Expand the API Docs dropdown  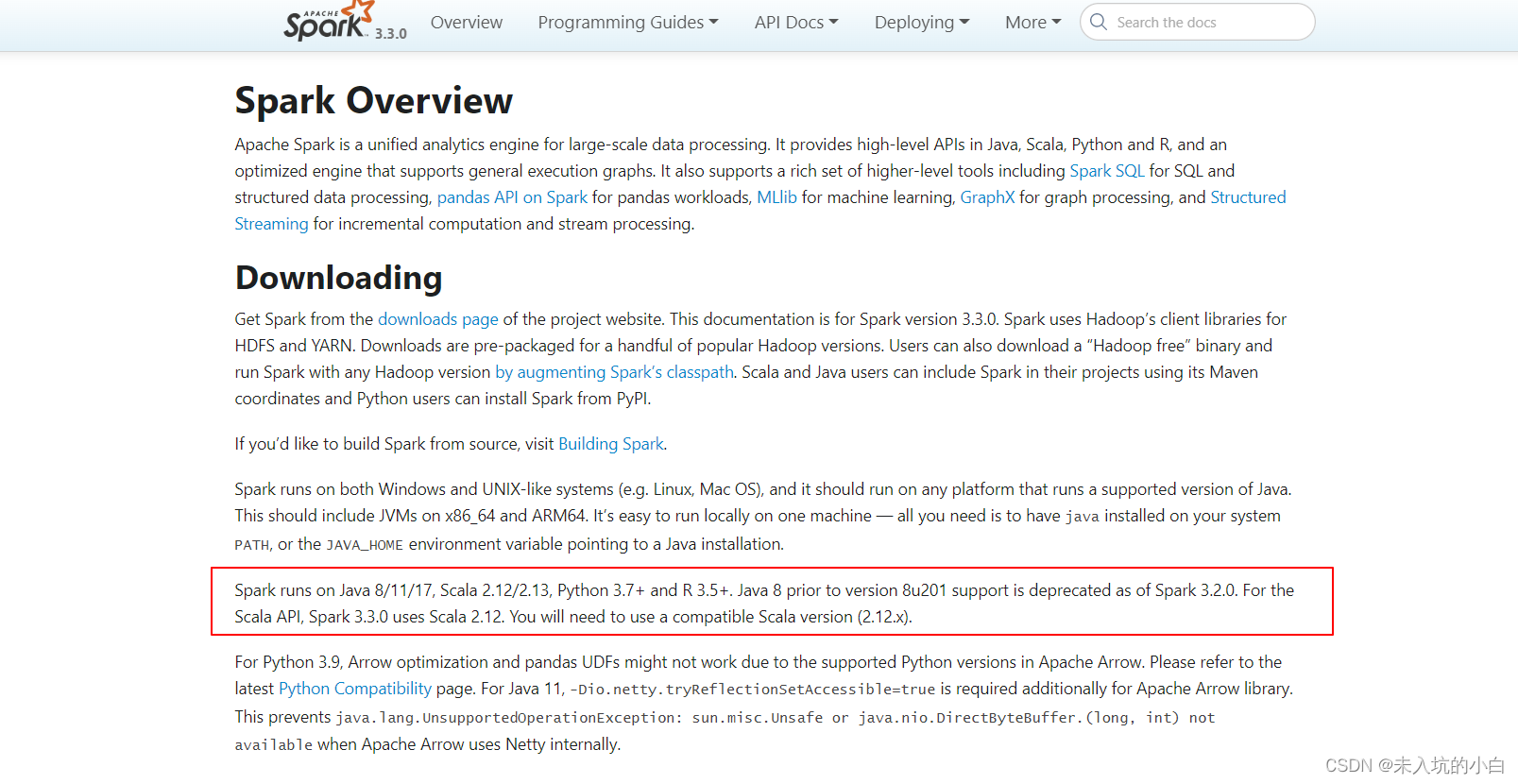[796, 22]
